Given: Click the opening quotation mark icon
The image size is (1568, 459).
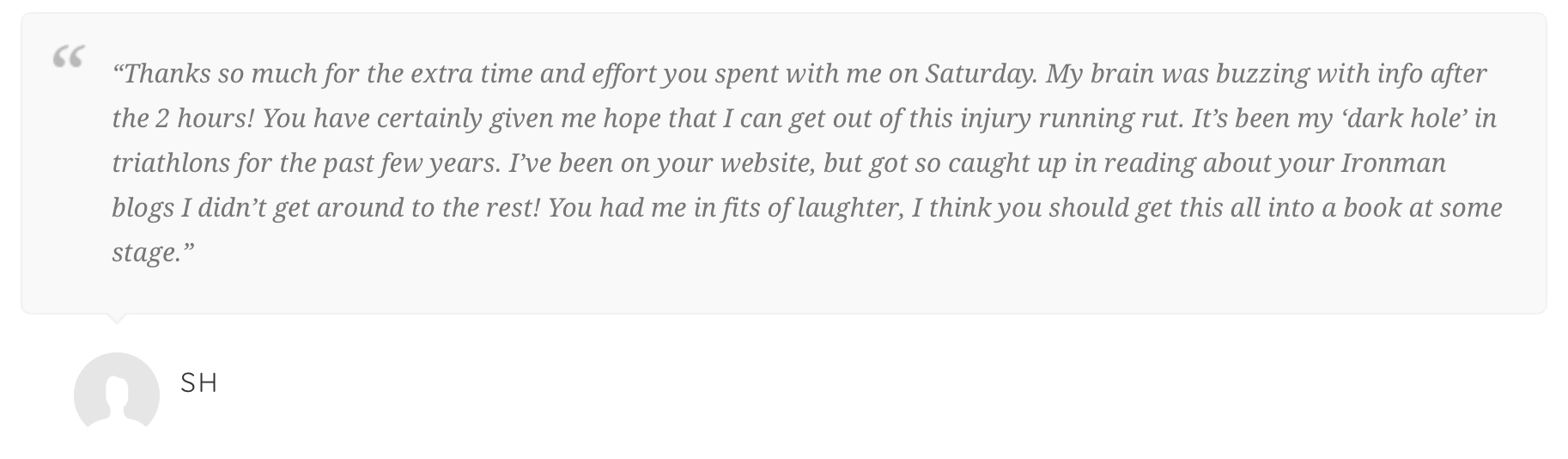Looking at the screenshot, I should pos(69,58).
